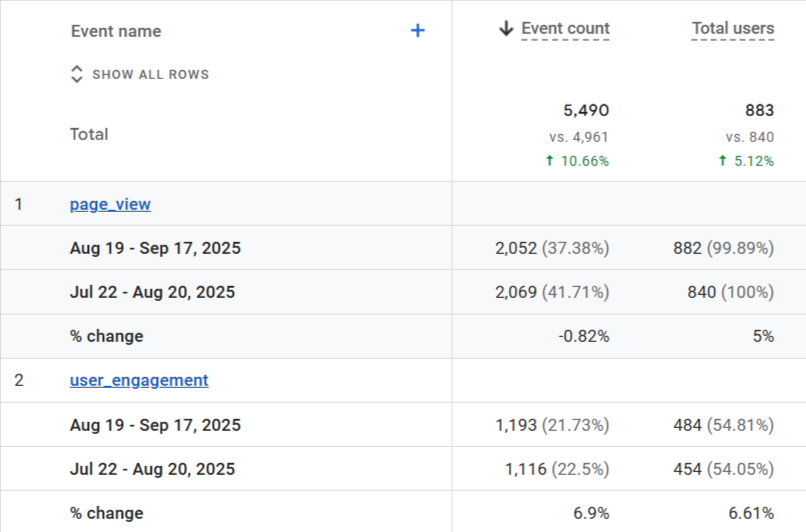Click the green up arrow beside 5.12%
Image resolution: width=806 pixels, height=532 pixels.
point(722,161)
